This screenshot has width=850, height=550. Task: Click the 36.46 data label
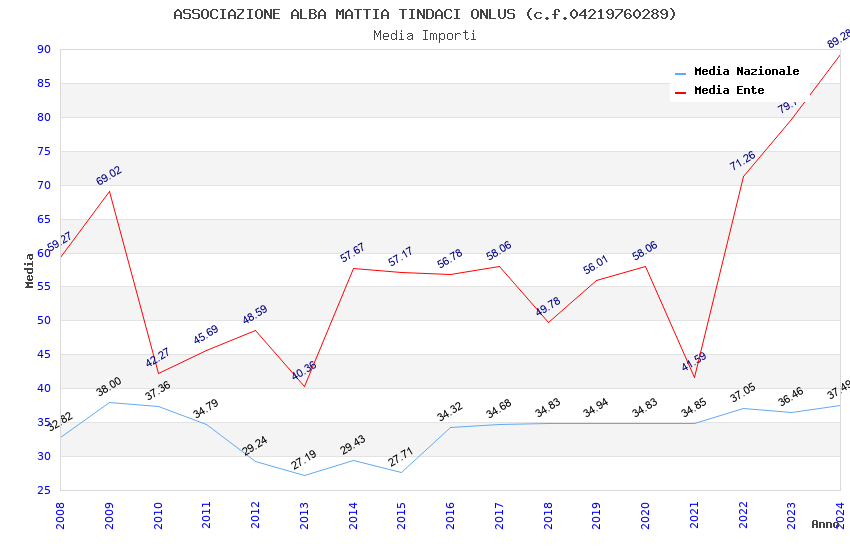(791, 397)
